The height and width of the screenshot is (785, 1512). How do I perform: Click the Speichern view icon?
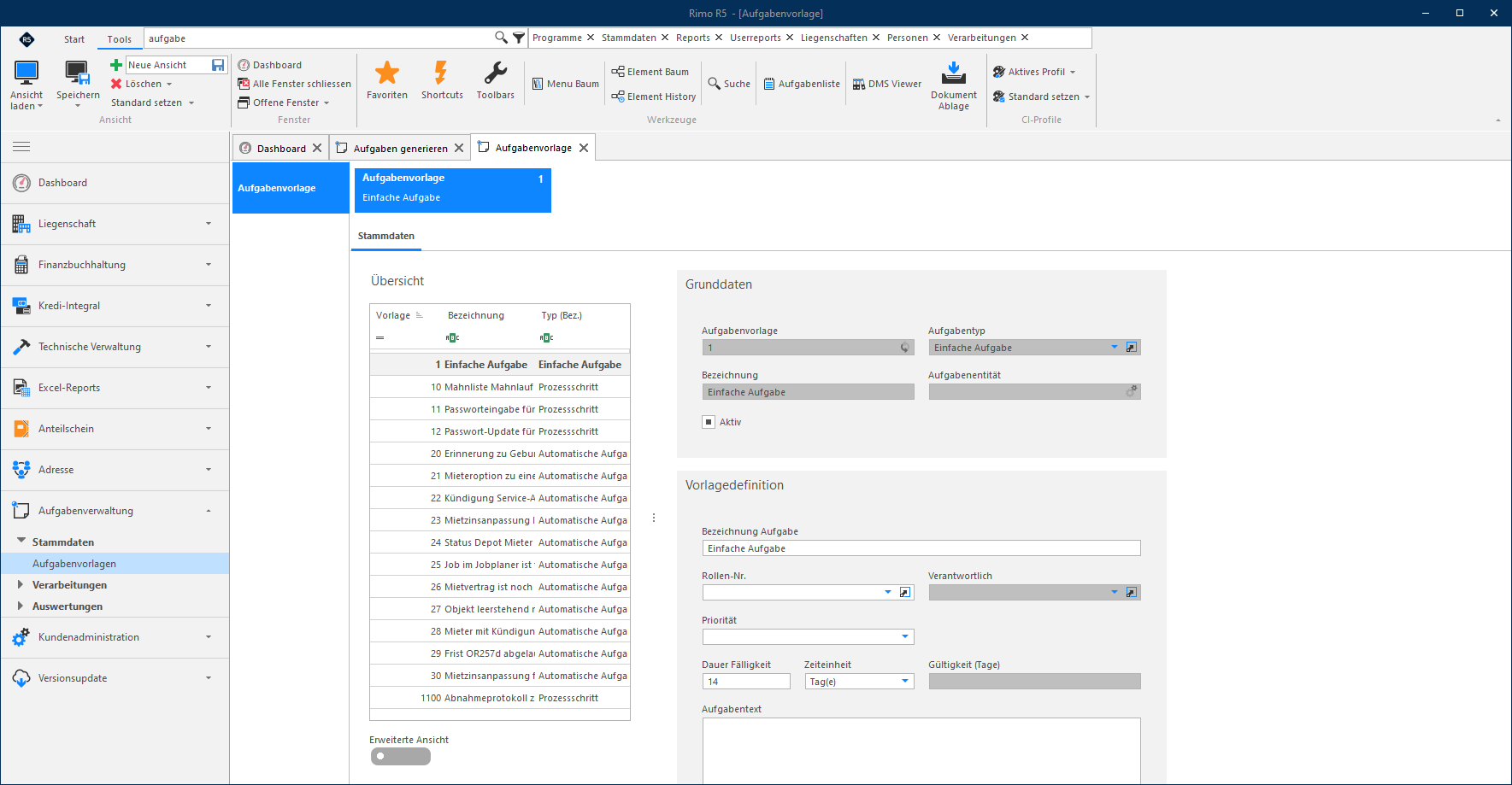coord(78,73)
